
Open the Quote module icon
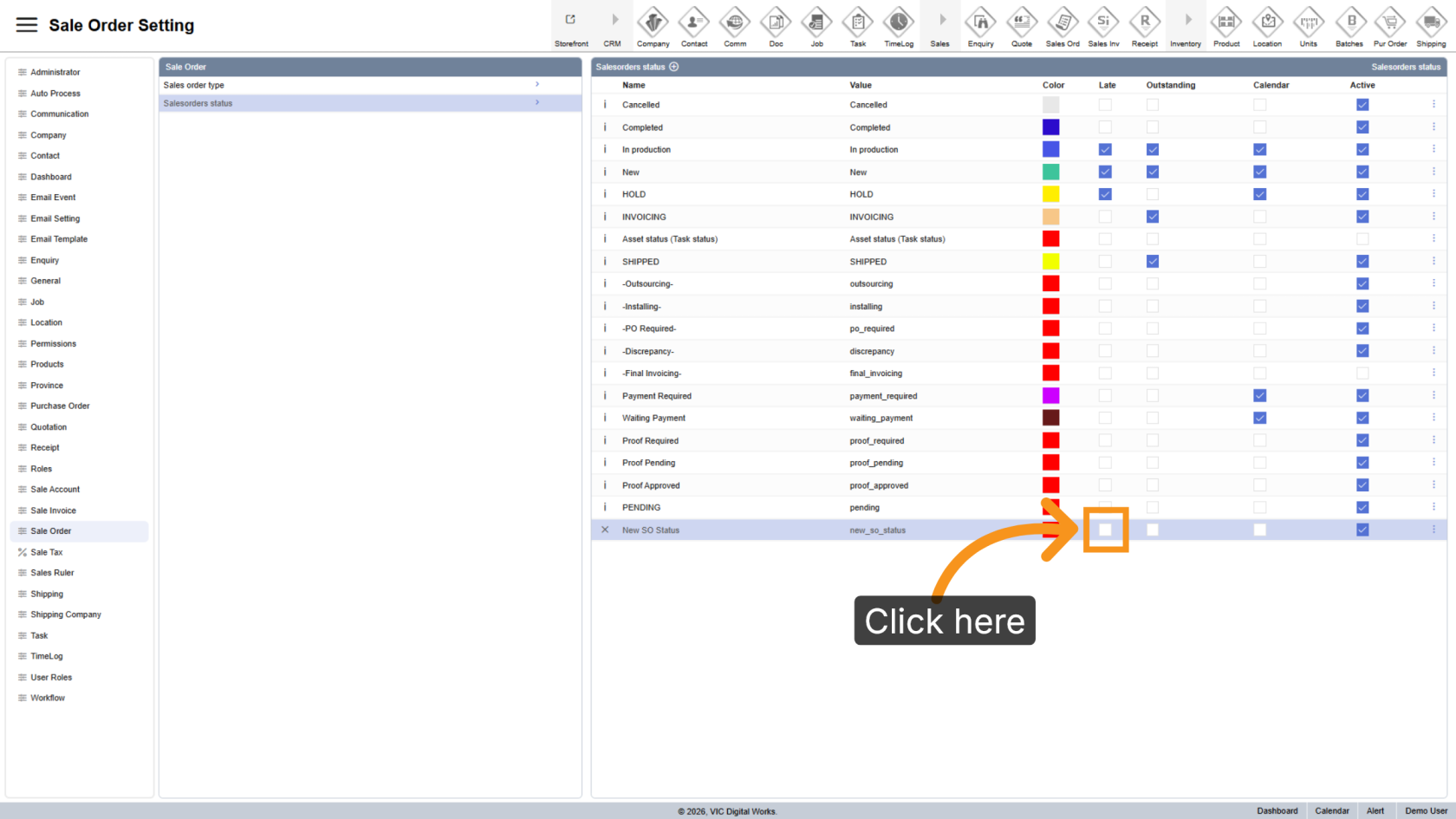pos(1022,22)
